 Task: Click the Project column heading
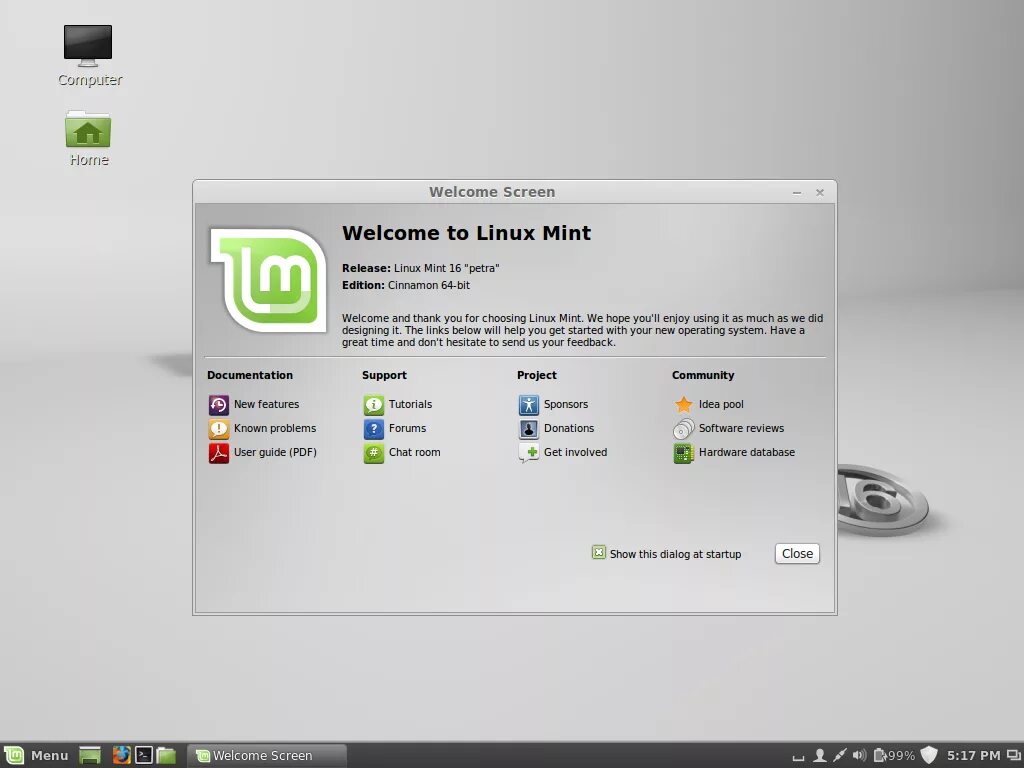pos(537,376)
